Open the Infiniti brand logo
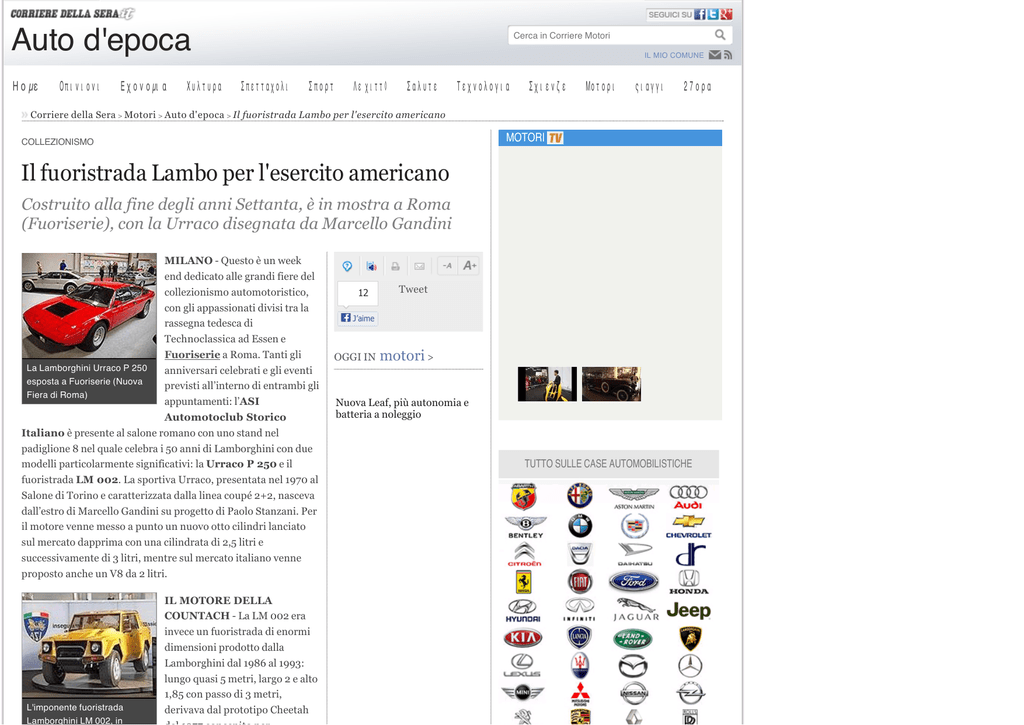 coord(579,609)
